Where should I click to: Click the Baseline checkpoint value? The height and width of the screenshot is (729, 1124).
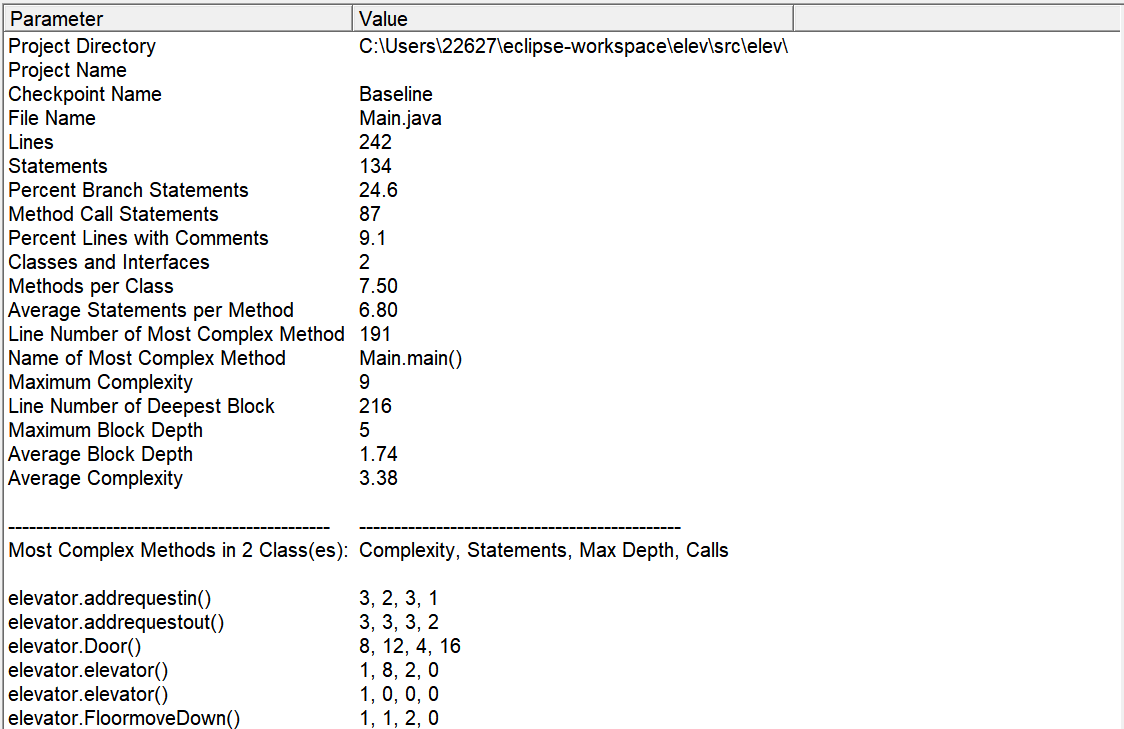click(x=396, y=95)
